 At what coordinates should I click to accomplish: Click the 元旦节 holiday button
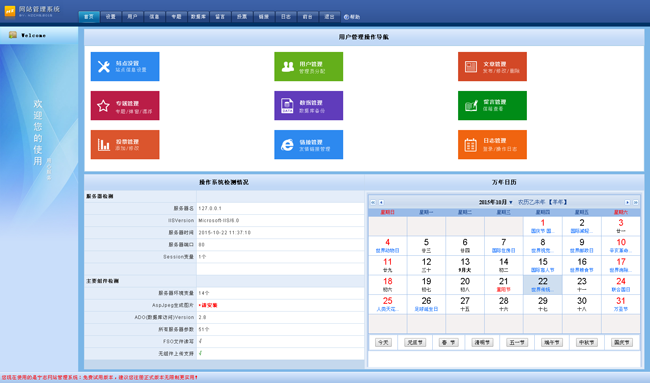tap(415, 343)
